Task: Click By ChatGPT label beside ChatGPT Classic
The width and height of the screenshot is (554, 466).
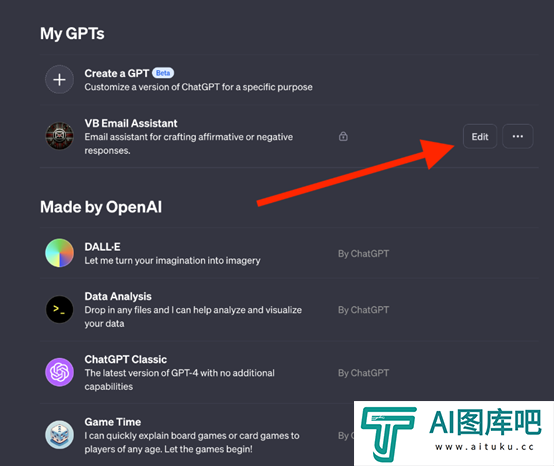Action: pyautogui.click(x=363, y=373)
